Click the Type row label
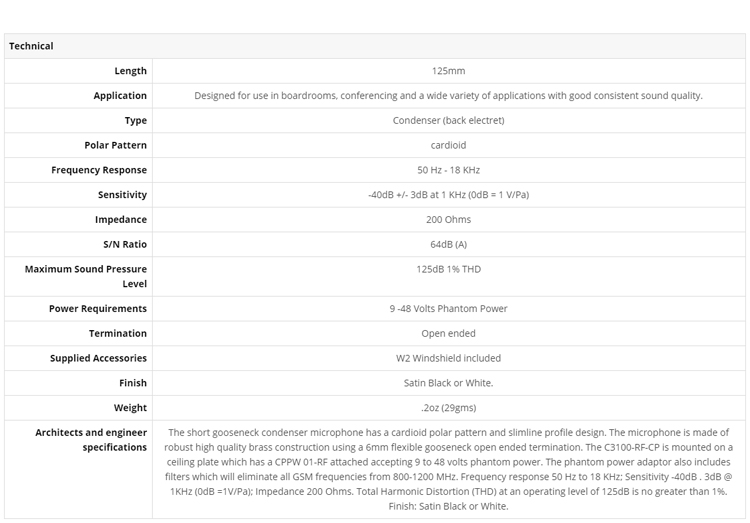750x523 pixels. 136,121
